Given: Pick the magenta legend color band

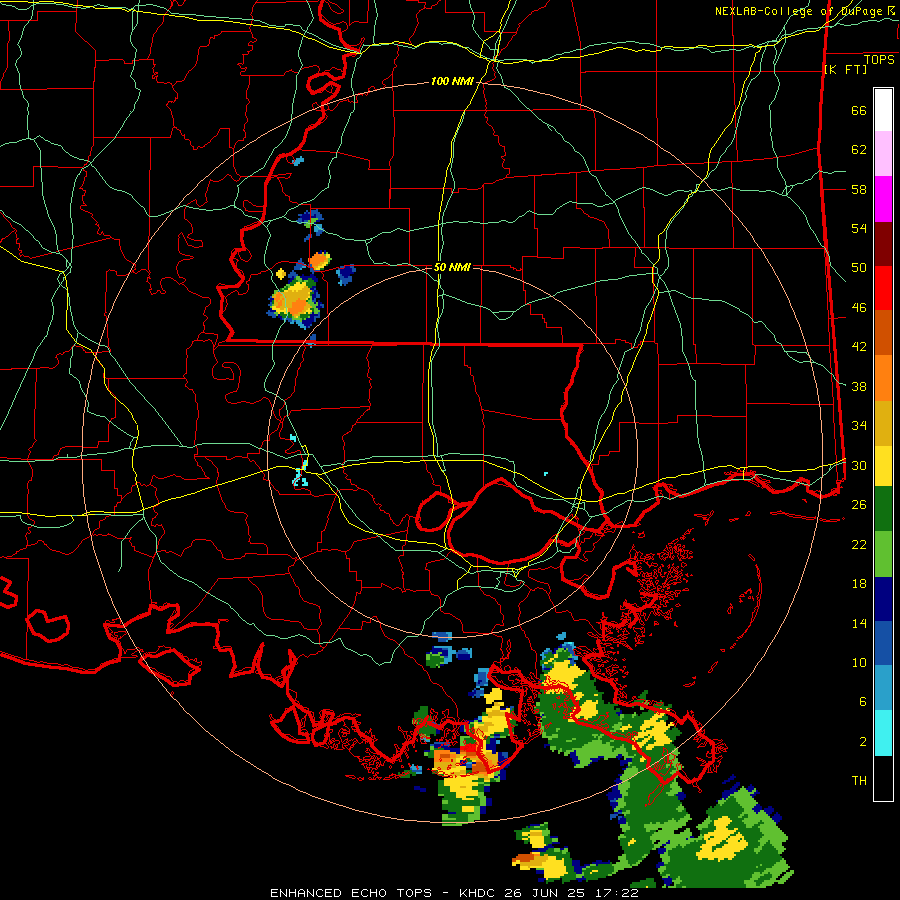Looking at the screenshot, I should tap(883, 199).
